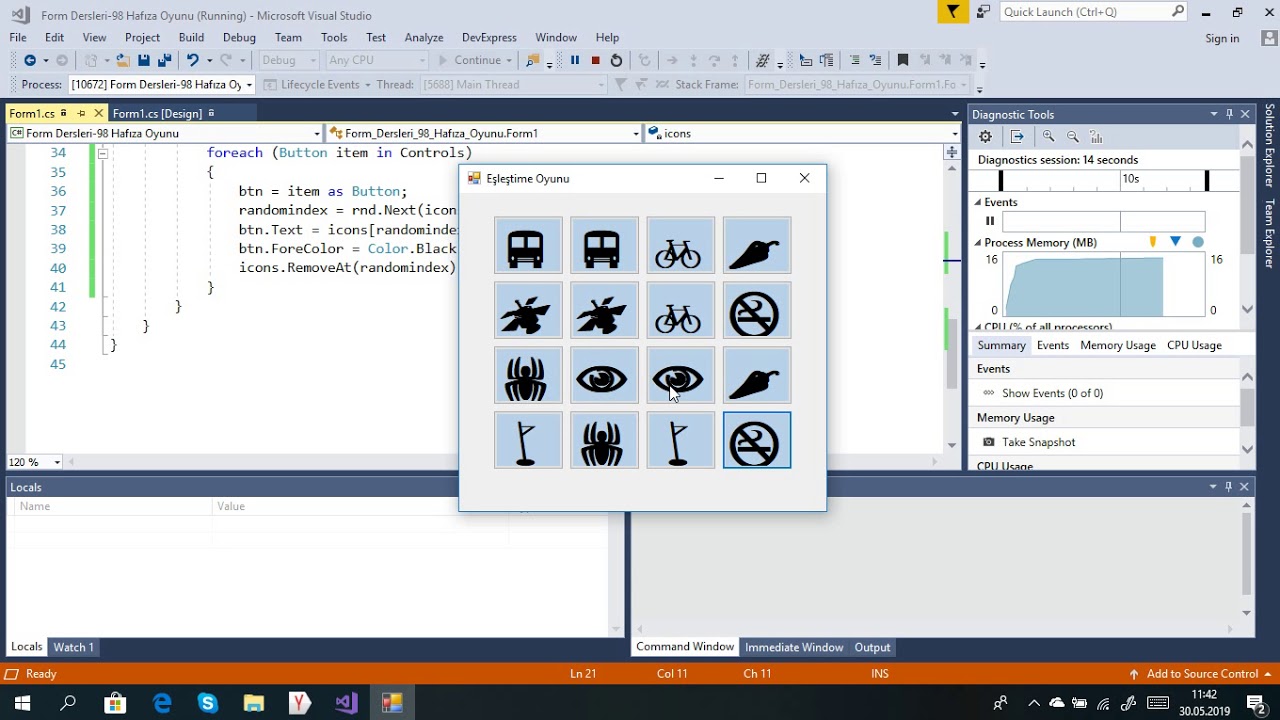The image size is (1280, 720).
Task: Open the 120 % zoom level dropdown
Action: coord(57,462)
